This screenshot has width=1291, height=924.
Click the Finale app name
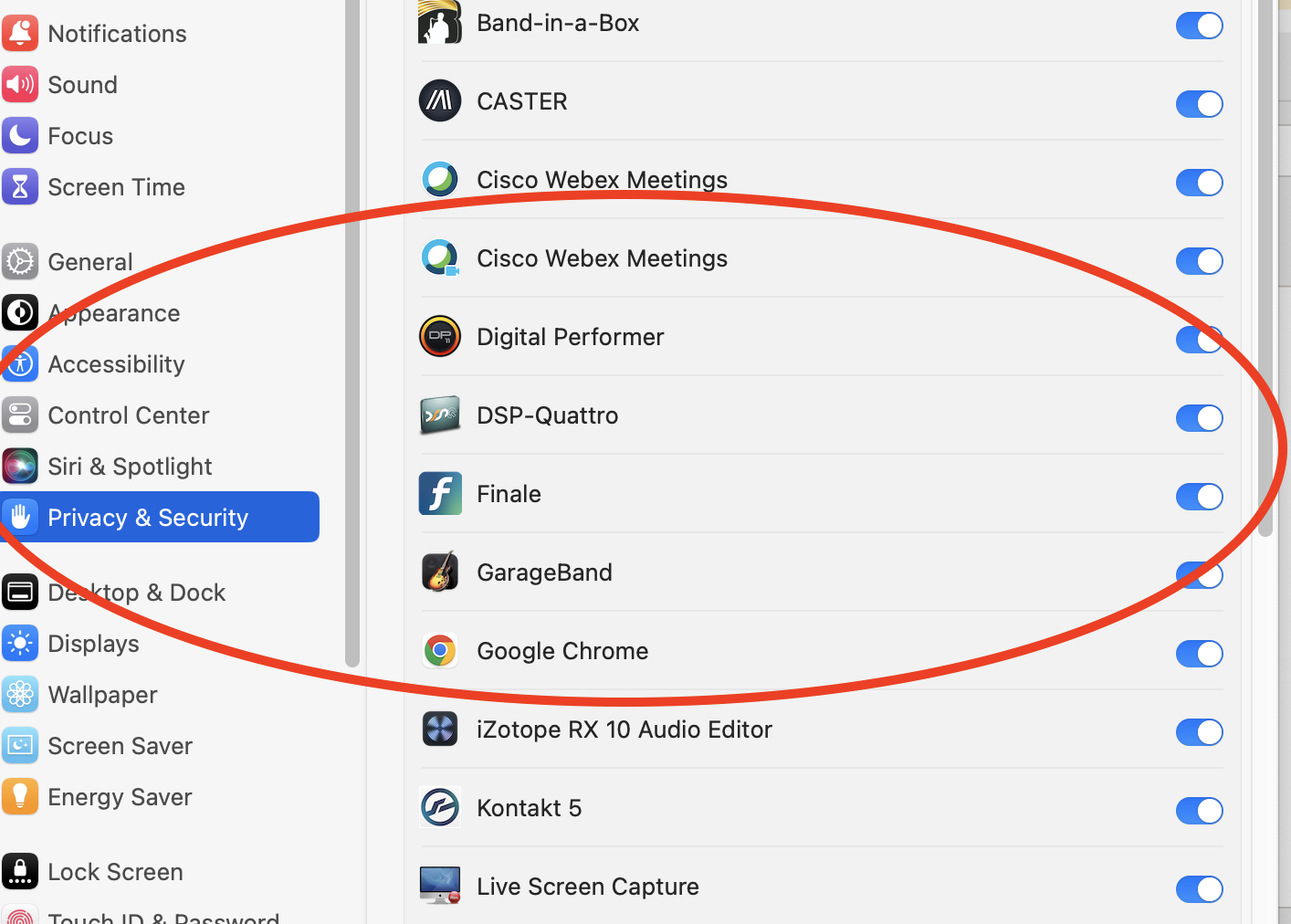point(509,494)
